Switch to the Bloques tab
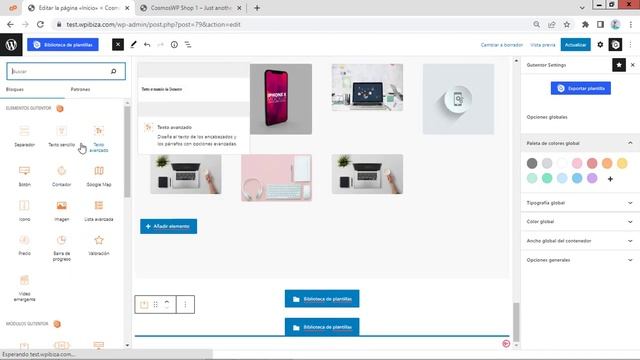Screen dimensions: 640x360 15,89
